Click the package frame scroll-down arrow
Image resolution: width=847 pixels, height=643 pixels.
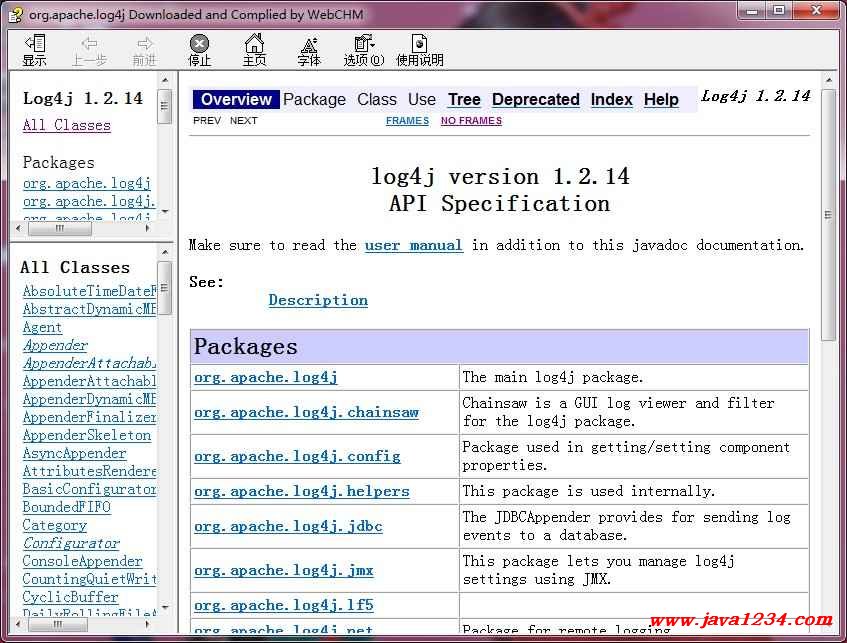pos(165,211)
